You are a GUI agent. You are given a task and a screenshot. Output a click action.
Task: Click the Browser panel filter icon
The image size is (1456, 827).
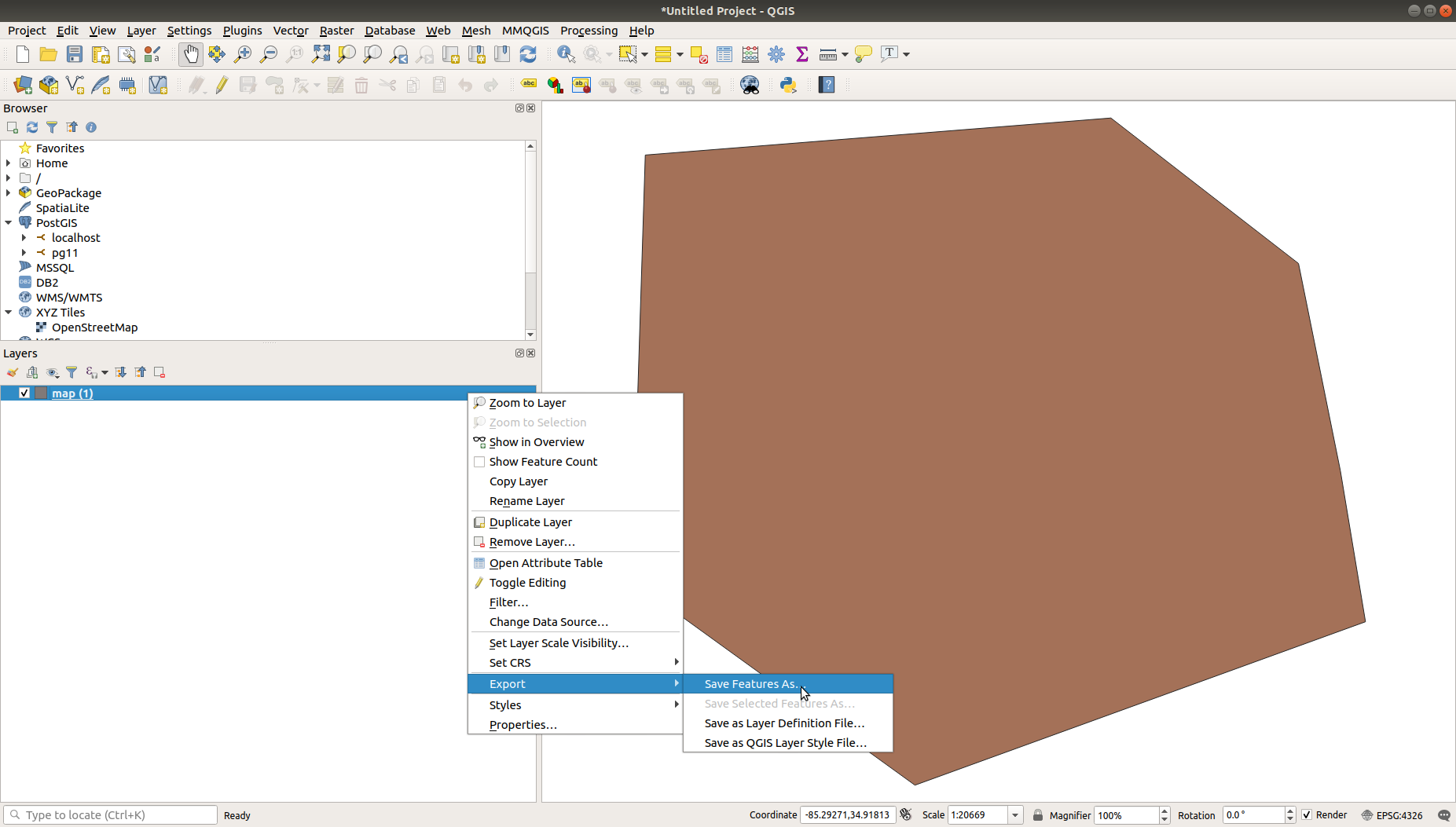(x=52, y=127)
